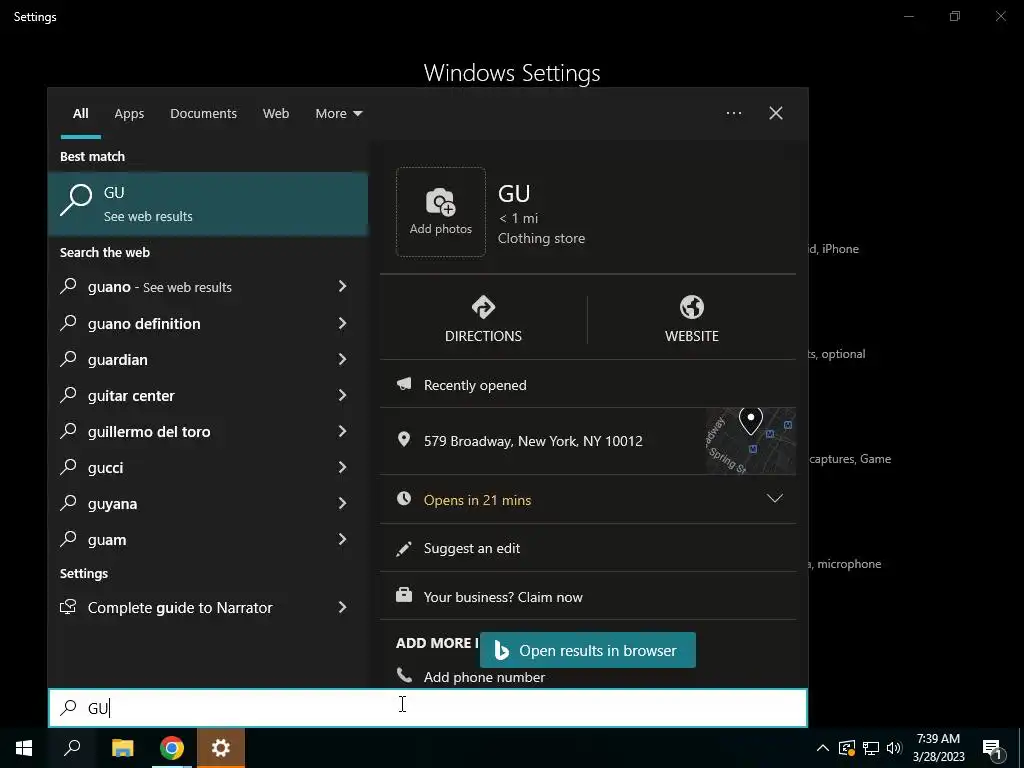Screen dimensions: 1024x768
Task: Show hidden system tray icons
Action: tap(823, 748)
